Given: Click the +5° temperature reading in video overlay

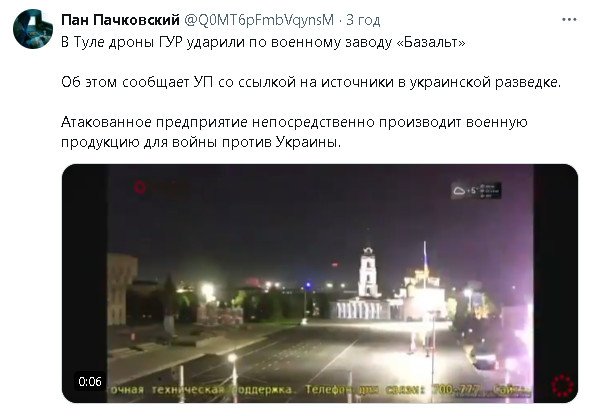Looking at the screenshot, I should click(472, 191).
